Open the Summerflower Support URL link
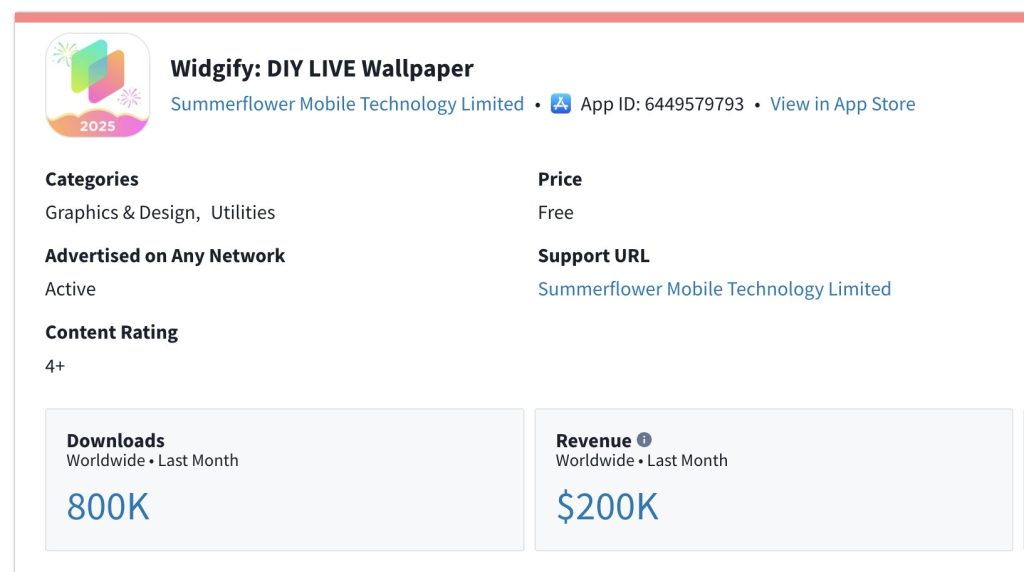1024x572 pixels. (714, 289)
